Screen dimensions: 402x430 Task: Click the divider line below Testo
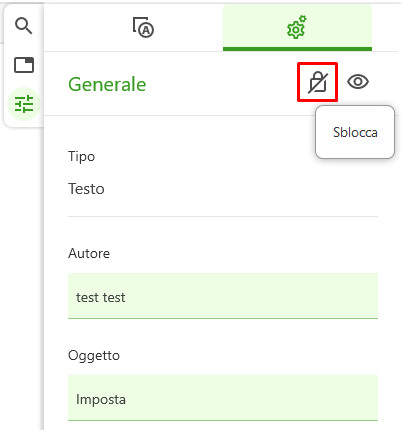point(223,216)
